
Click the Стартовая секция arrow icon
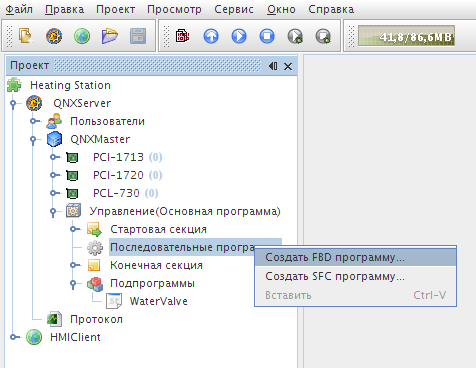[x=94, y=229]
